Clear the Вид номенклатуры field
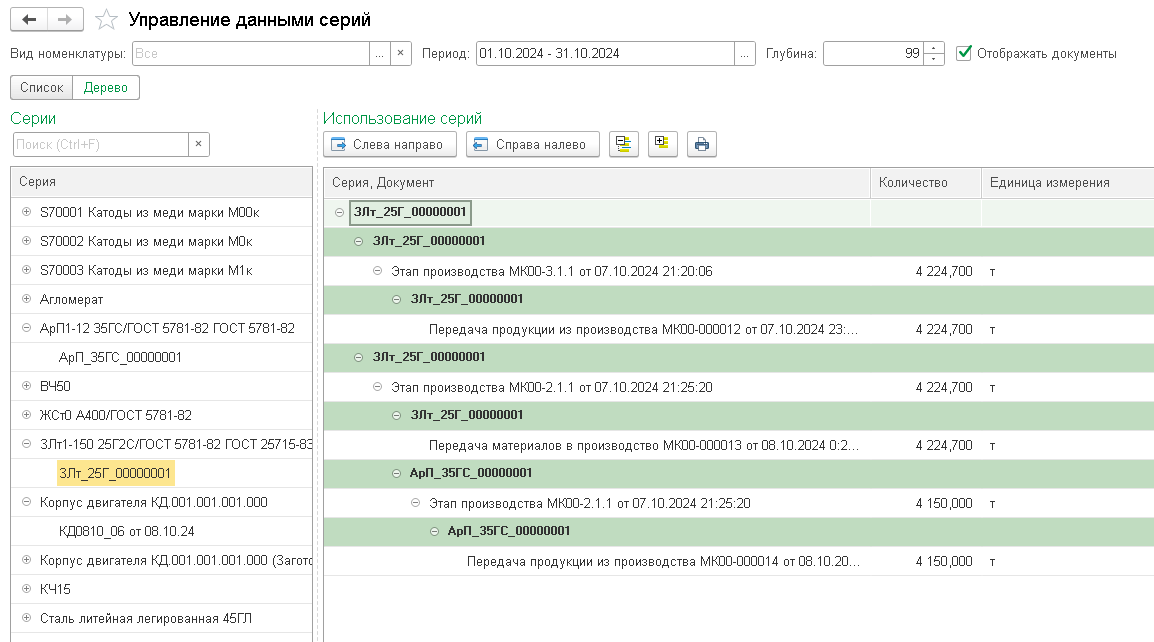The height and width of the screenshot is (642, 1154). tap(400, 53)
